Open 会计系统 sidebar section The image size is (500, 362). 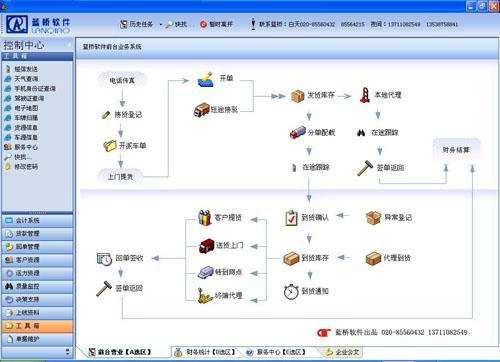(x=37, y=220)
